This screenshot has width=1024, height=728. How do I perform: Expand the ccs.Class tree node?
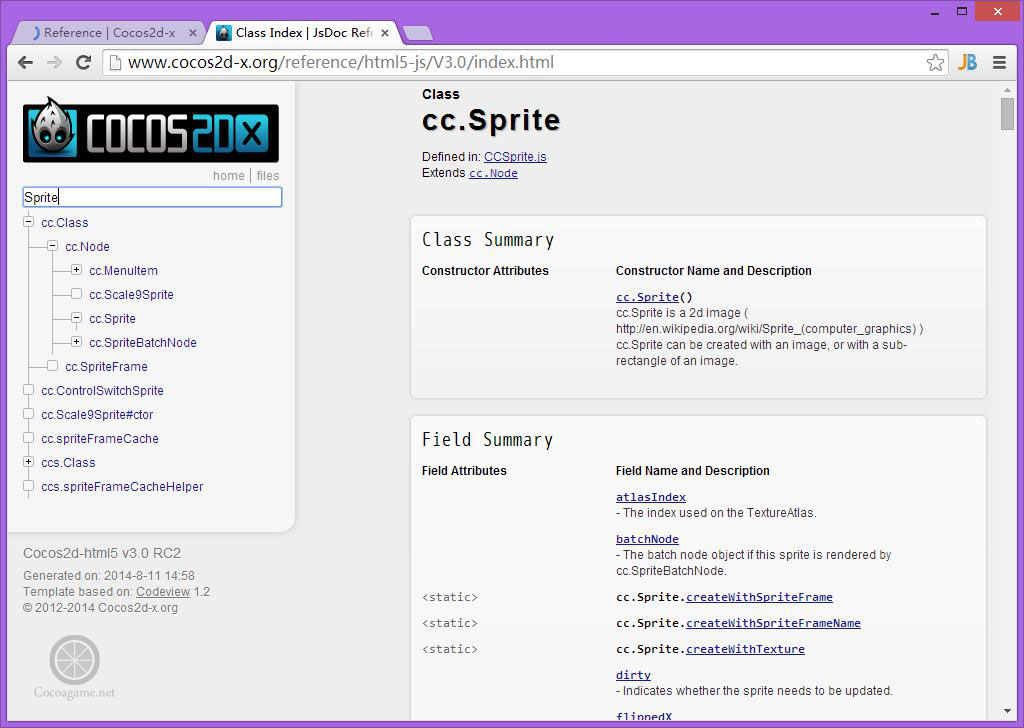(x=29, y=462)
